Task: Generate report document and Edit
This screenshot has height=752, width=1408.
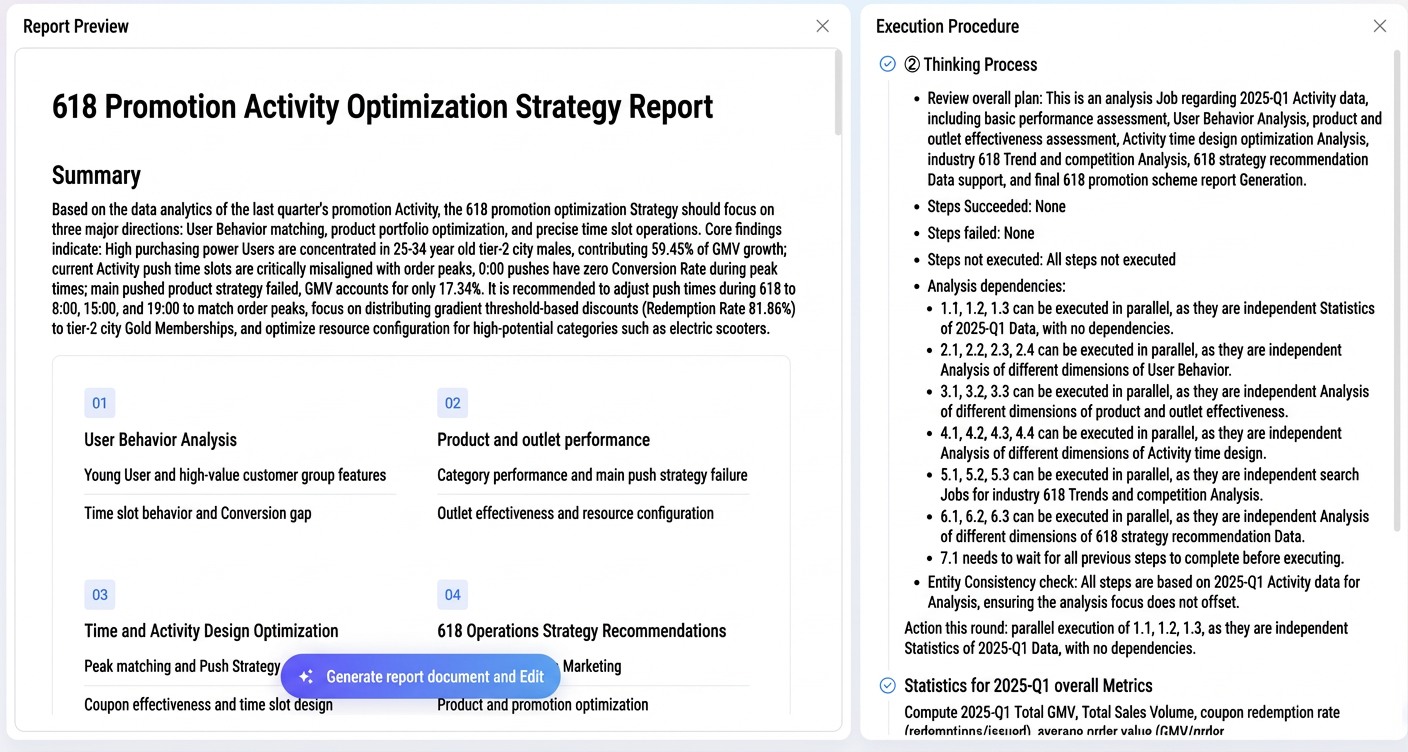Action: tap(421, 677)
